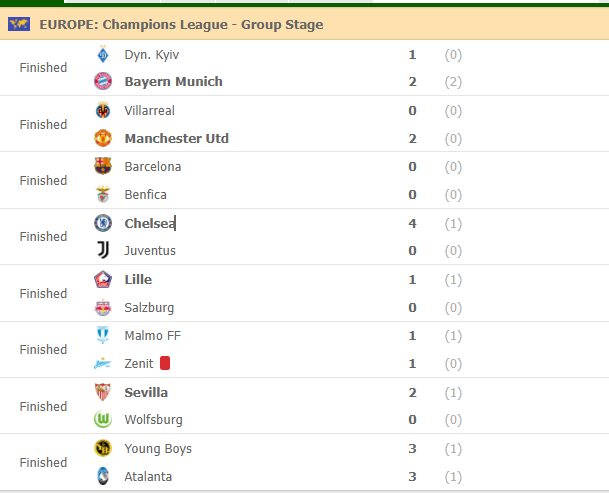Click the Villarreal club crest
Viewport: 609px width, 493px height.
click(x=103, y=110)
